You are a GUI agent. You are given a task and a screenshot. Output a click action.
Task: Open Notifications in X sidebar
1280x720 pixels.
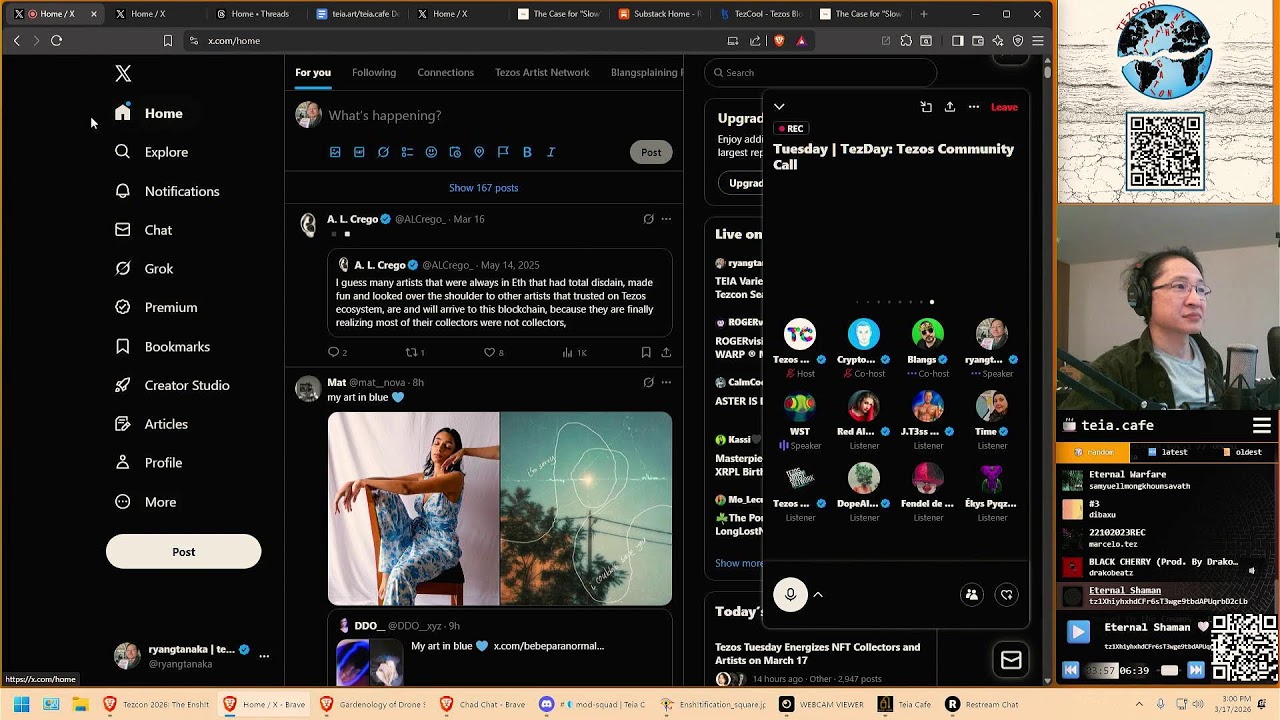pyautogui.click(x=167, y=191)
